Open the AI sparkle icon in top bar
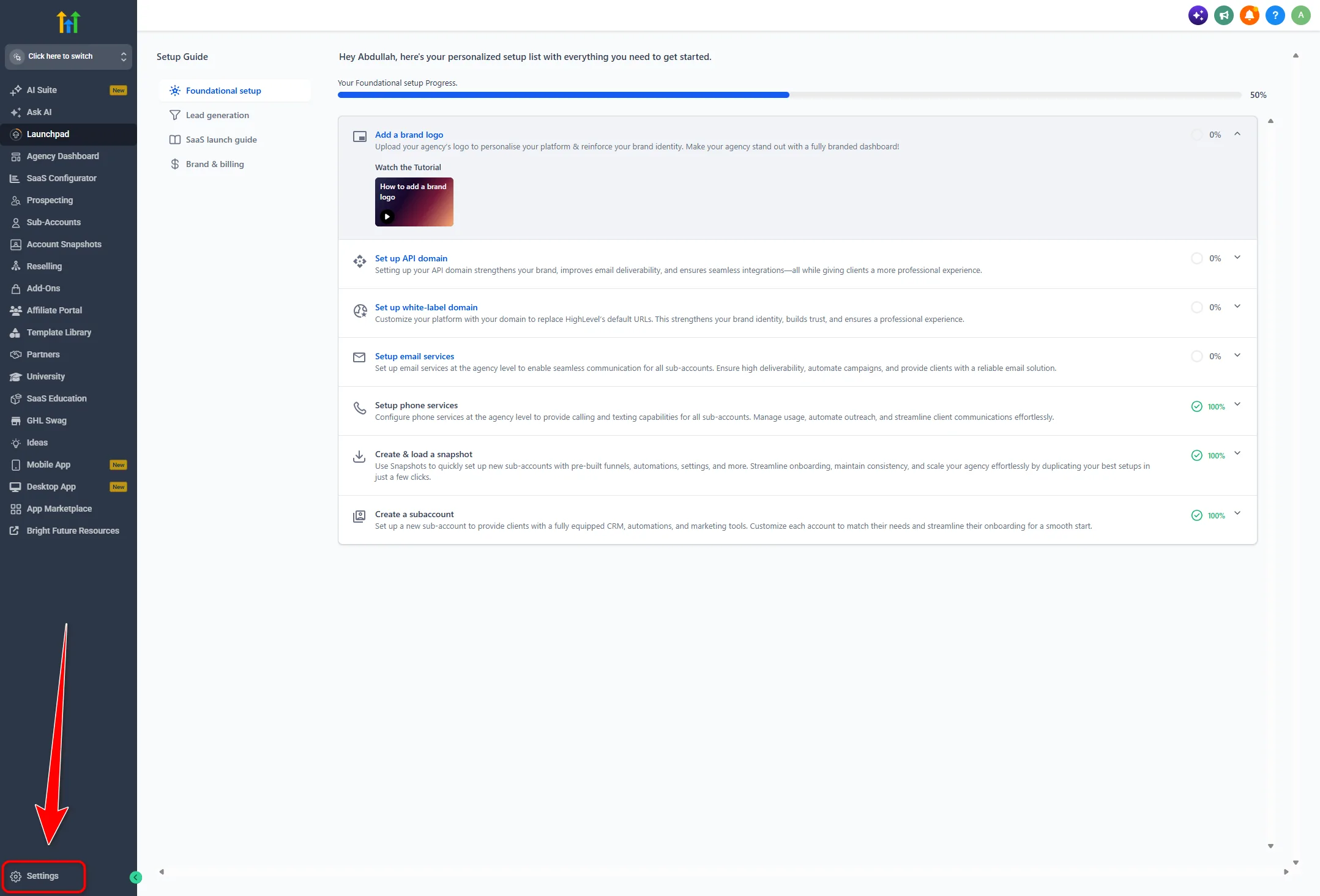The height and width of the screenshot is (896, 1320). point(1198,15)
